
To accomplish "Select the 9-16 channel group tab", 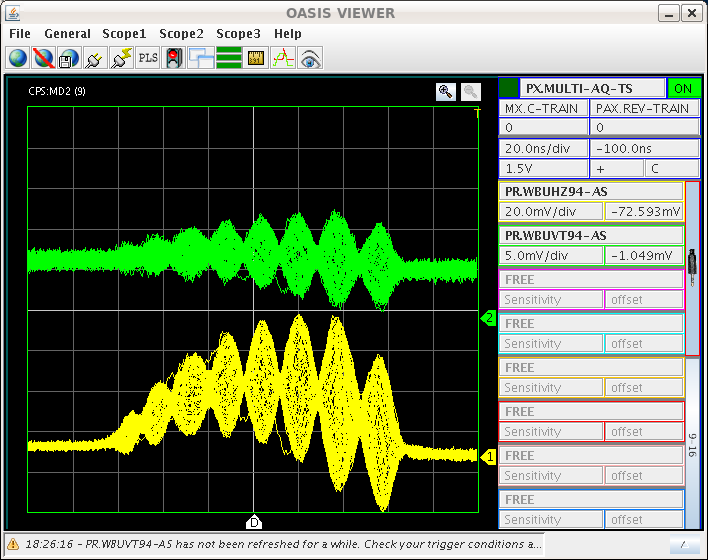I will point(693,443).
